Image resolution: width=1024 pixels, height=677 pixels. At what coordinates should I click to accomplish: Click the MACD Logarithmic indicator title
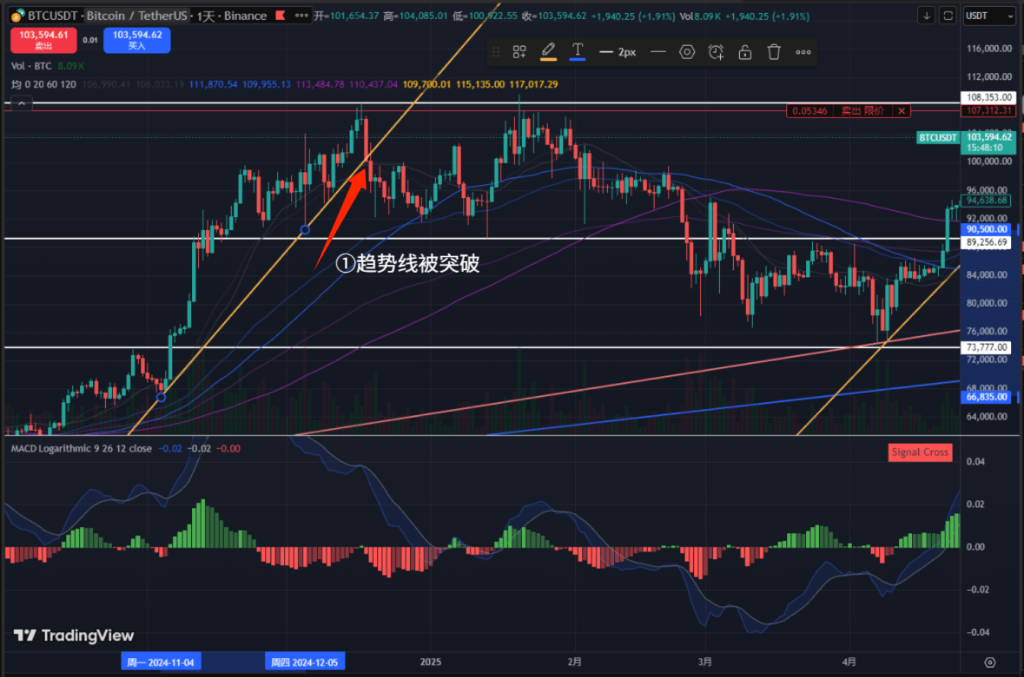coord(81,449)
